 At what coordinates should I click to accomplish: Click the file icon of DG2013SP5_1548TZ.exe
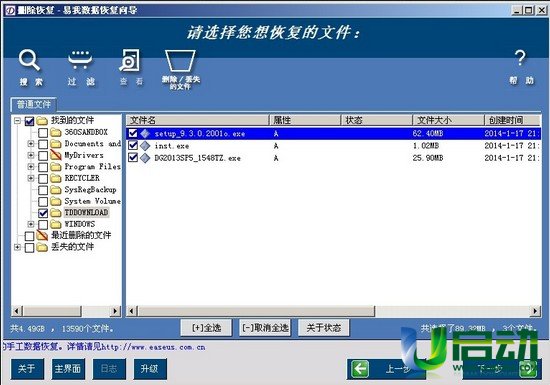coord(145,158)
